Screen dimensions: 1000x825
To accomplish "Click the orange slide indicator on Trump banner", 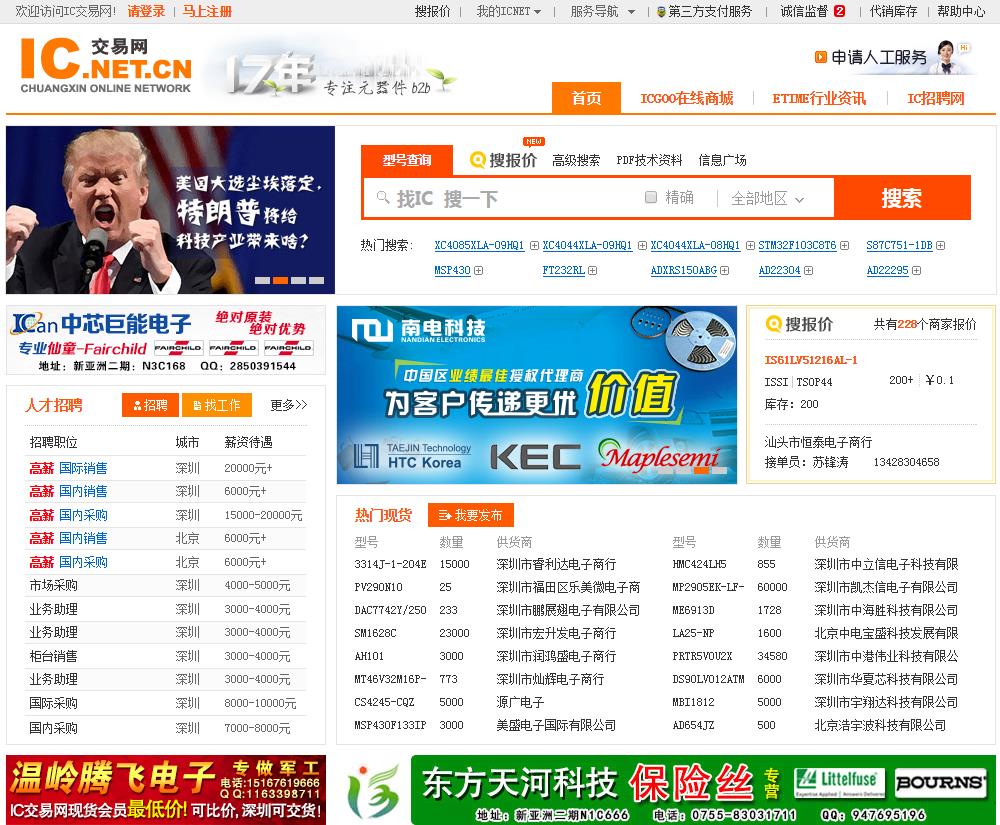I will pos(280,281).
